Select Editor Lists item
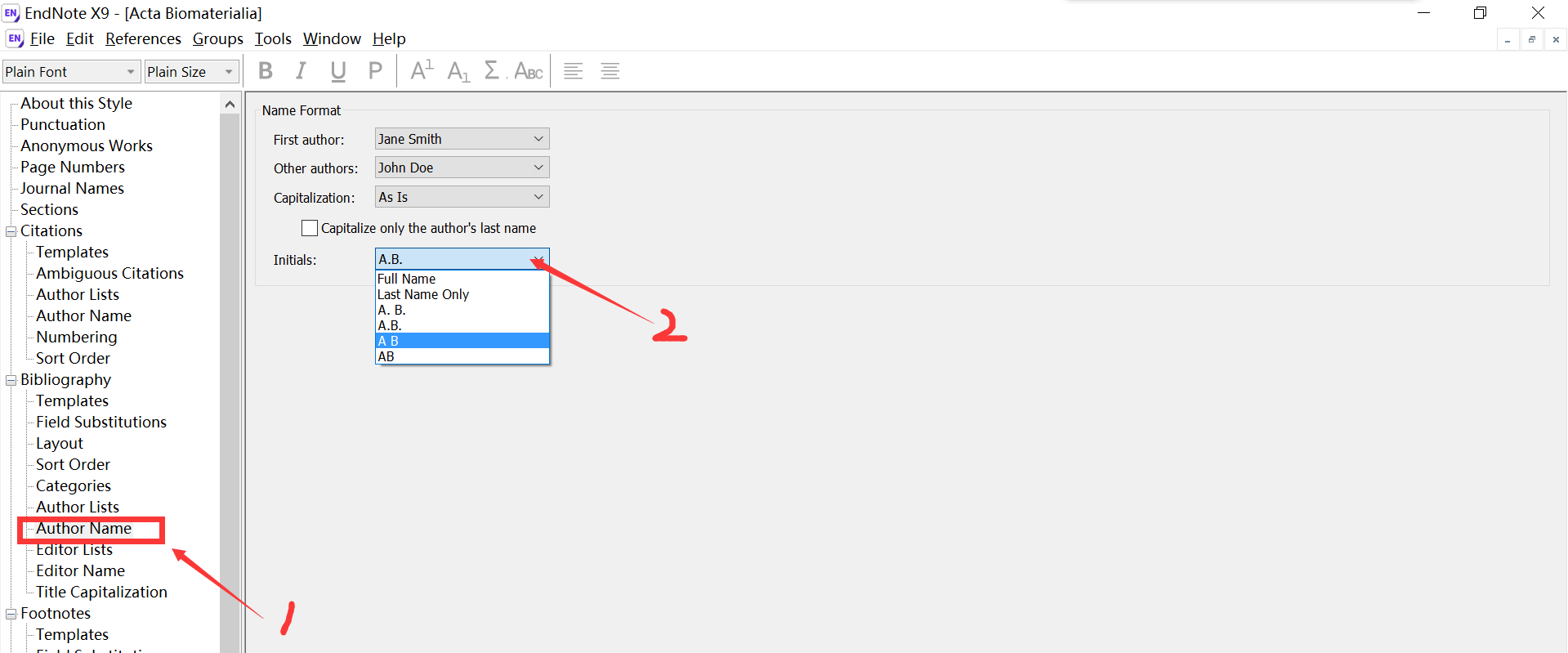The height and width of the screenshot is (653, 1568). [74, 549]
